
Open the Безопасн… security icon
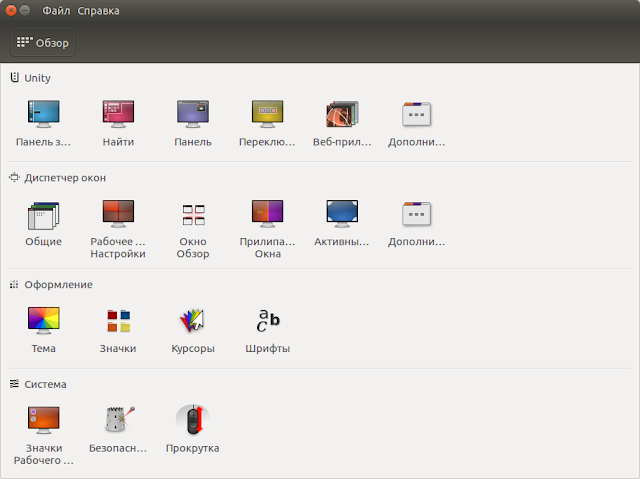(119, 419)
